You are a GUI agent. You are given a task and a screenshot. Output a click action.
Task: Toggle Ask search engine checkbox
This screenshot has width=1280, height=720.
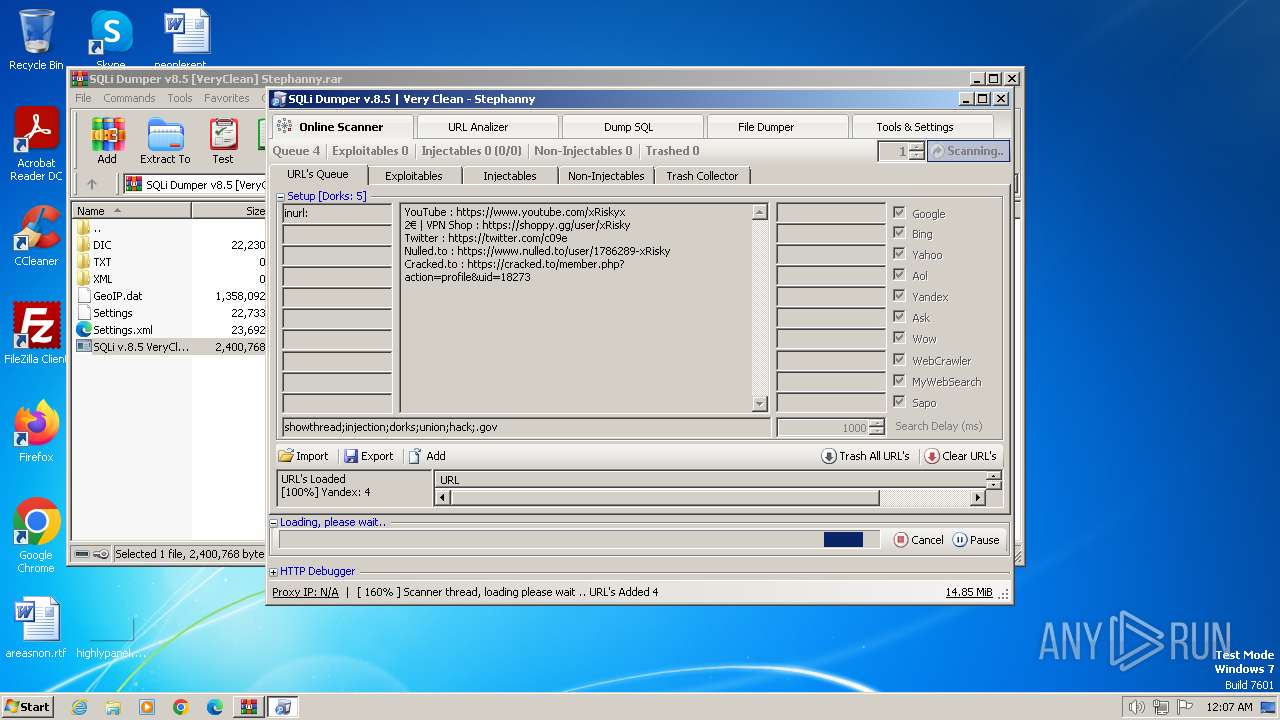[899, 317]
